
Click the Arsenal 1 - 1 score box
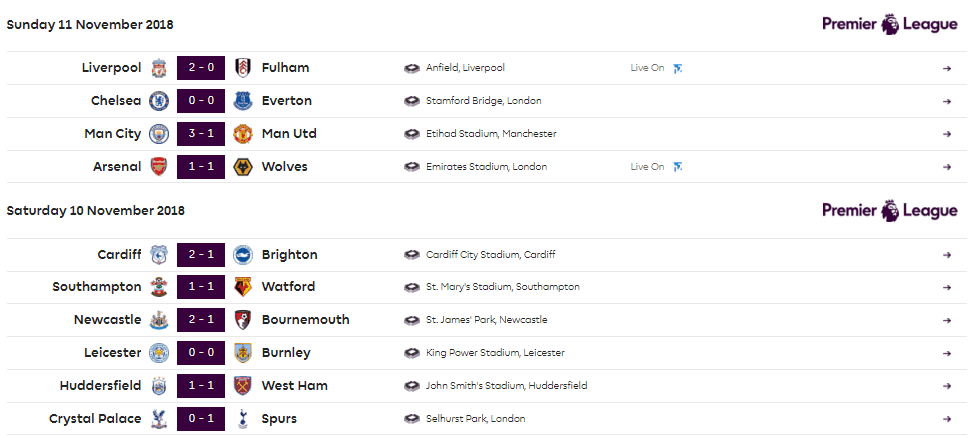(x=201, y=167)
